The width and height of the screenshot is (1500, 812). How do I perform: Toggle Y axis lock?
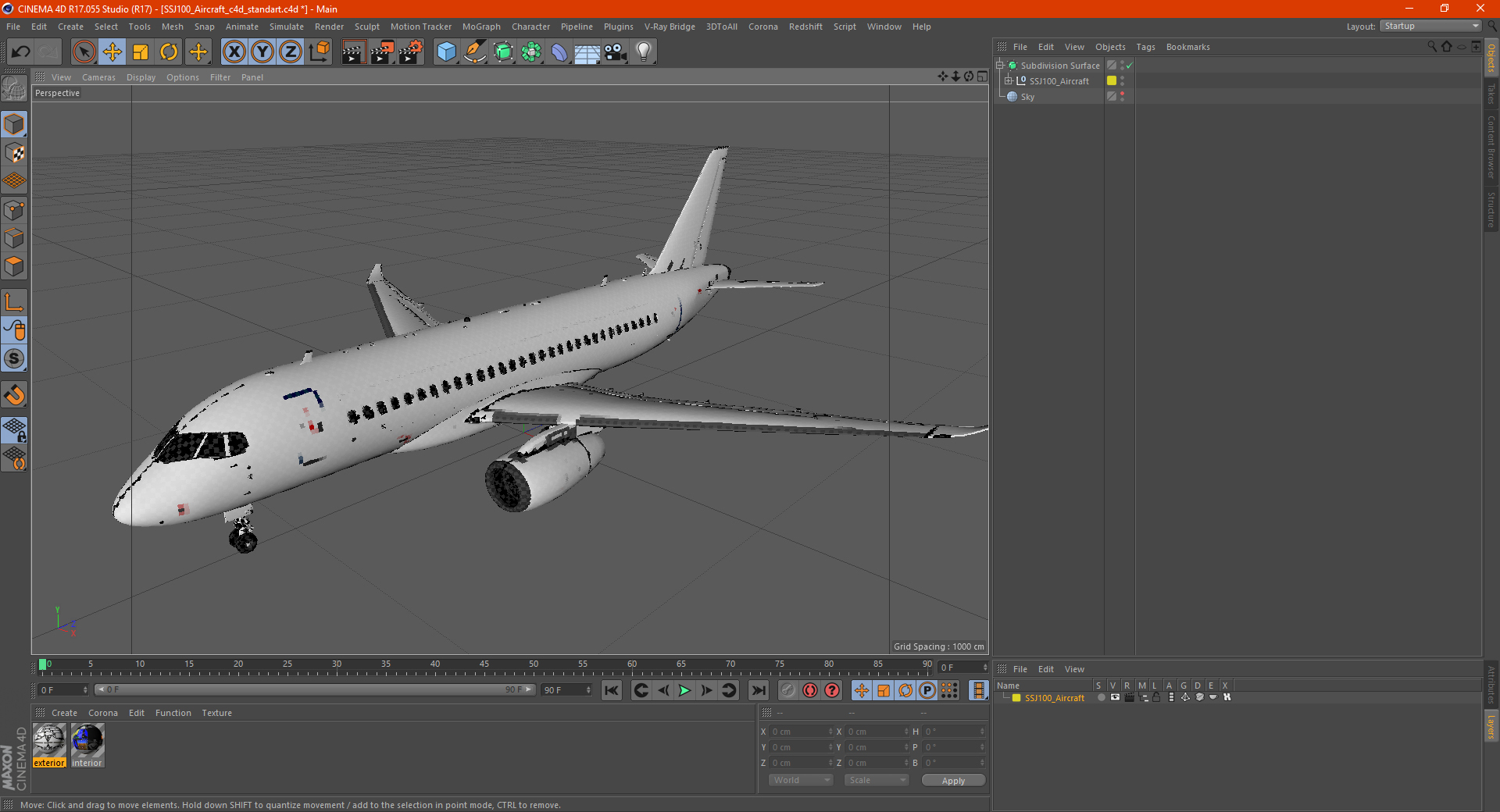pos(262,52)
